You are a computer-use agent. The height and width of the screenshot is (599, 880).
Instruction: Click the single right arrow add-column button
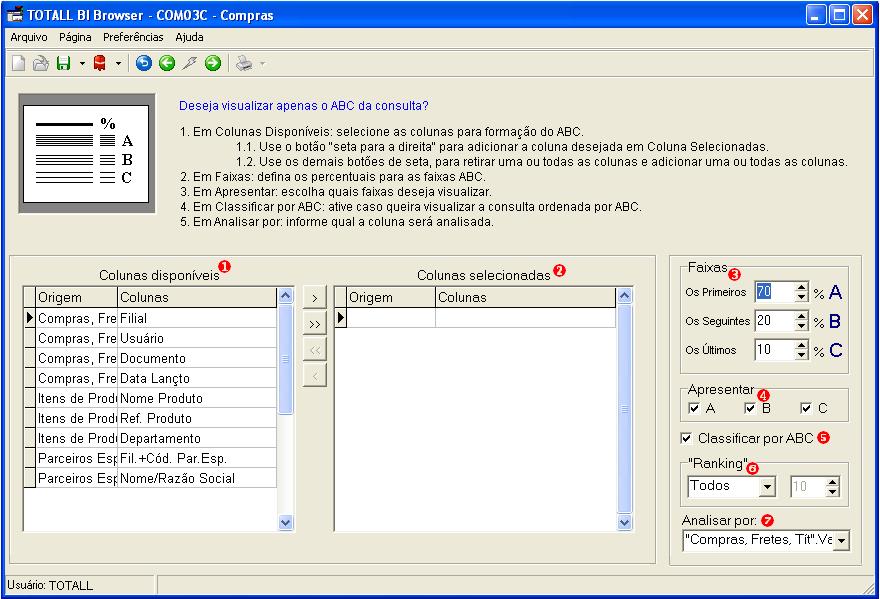point(314,298)
